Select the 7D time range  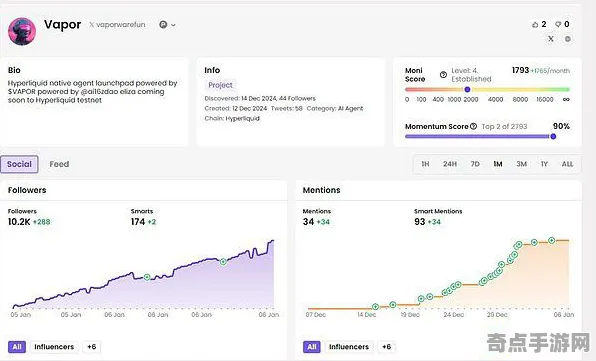click(x=475, y=164)
